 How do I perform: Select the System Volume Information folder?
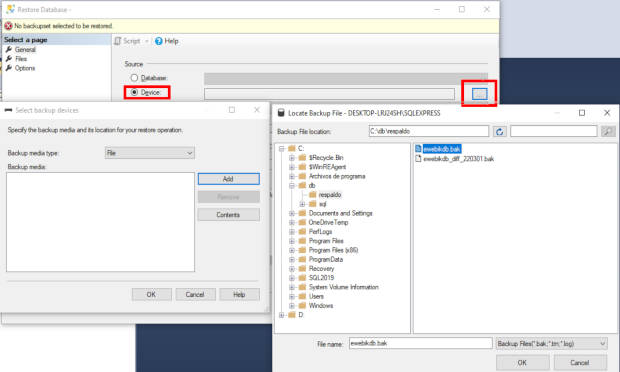(x=344, y=287)
